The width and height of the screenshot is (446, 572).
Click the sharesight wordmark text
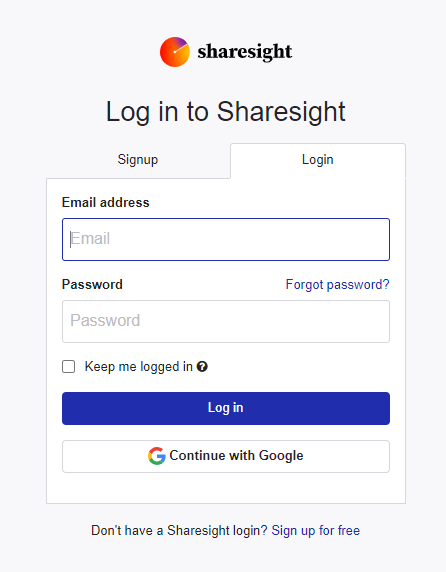click(245, 52)
